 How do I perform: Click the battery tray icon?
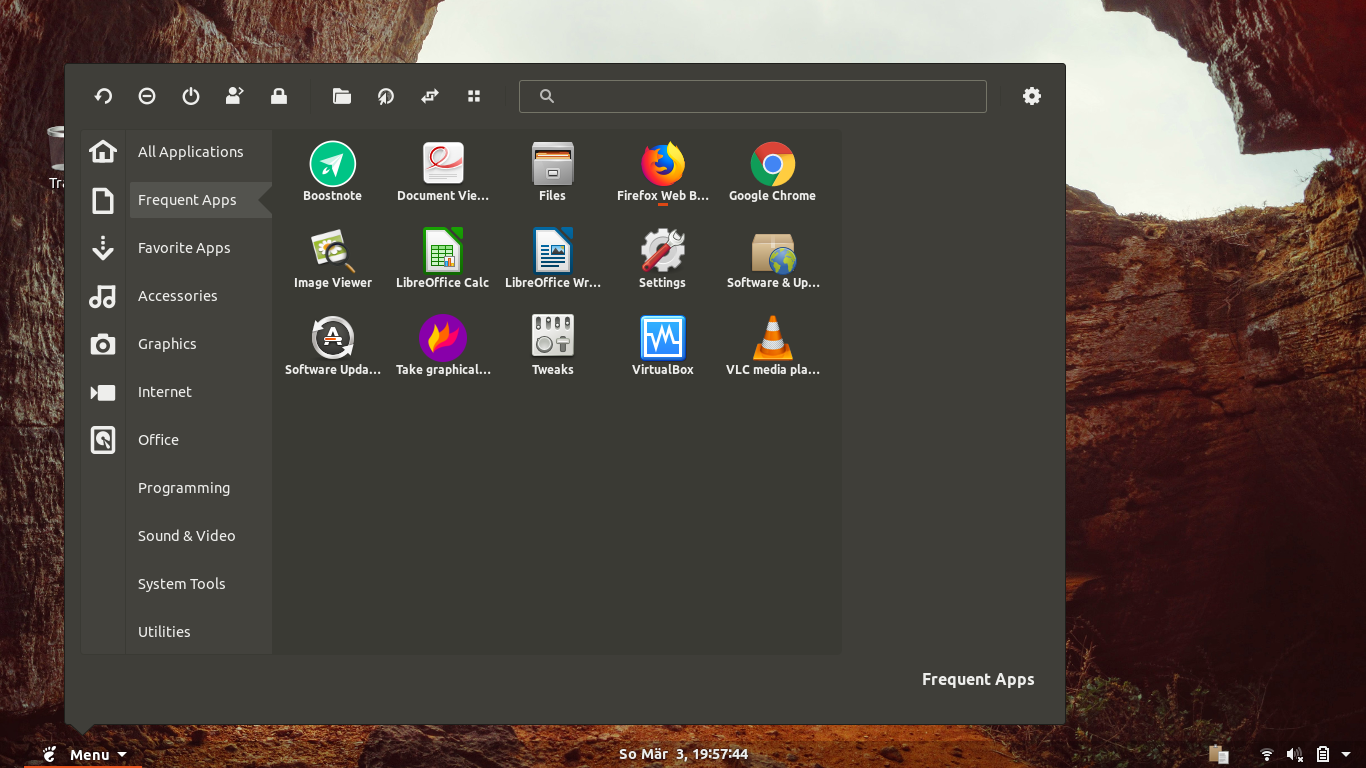1323,754
